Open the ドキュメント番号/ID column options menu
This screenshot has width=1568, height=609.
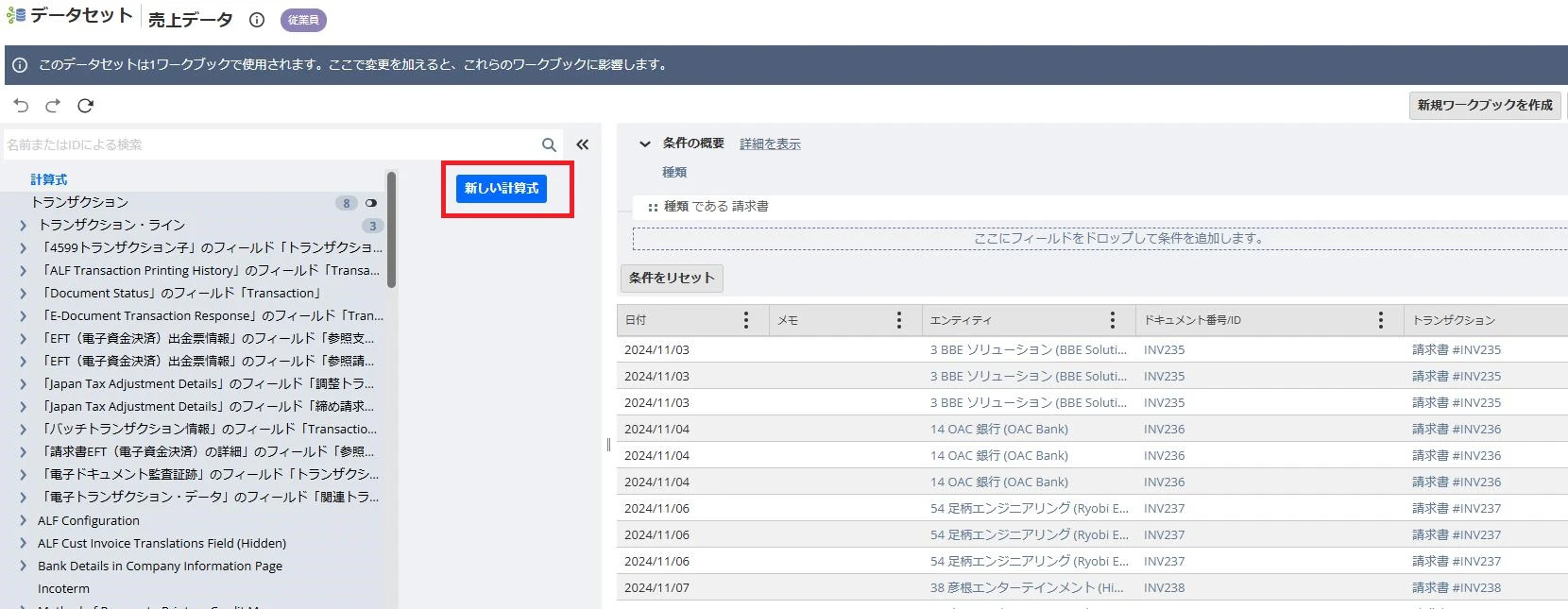click(1381, 320)
